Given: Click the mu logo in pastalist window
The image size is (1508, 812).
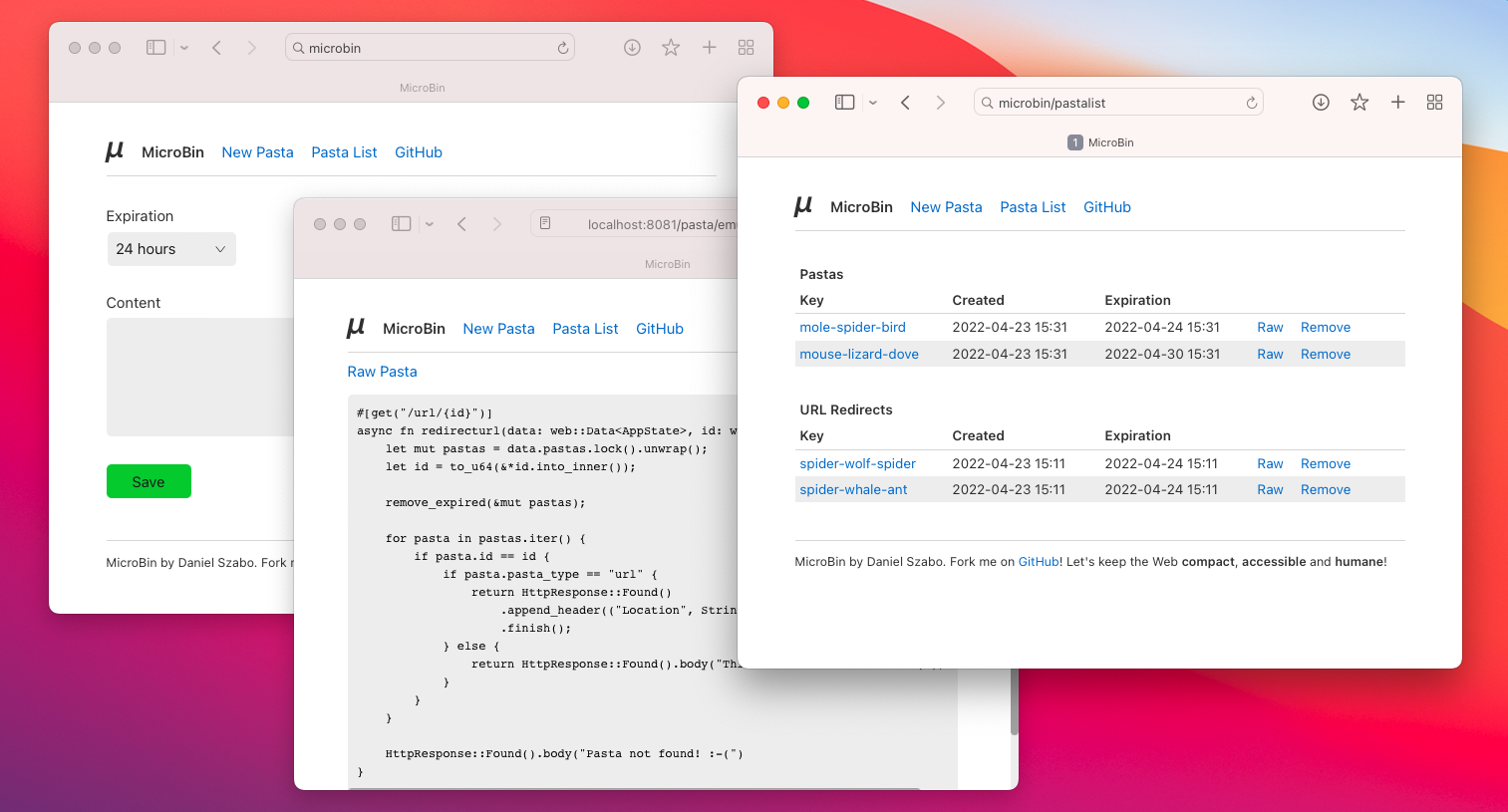Looking at the screenshot, I should click(x=803, y=207).
